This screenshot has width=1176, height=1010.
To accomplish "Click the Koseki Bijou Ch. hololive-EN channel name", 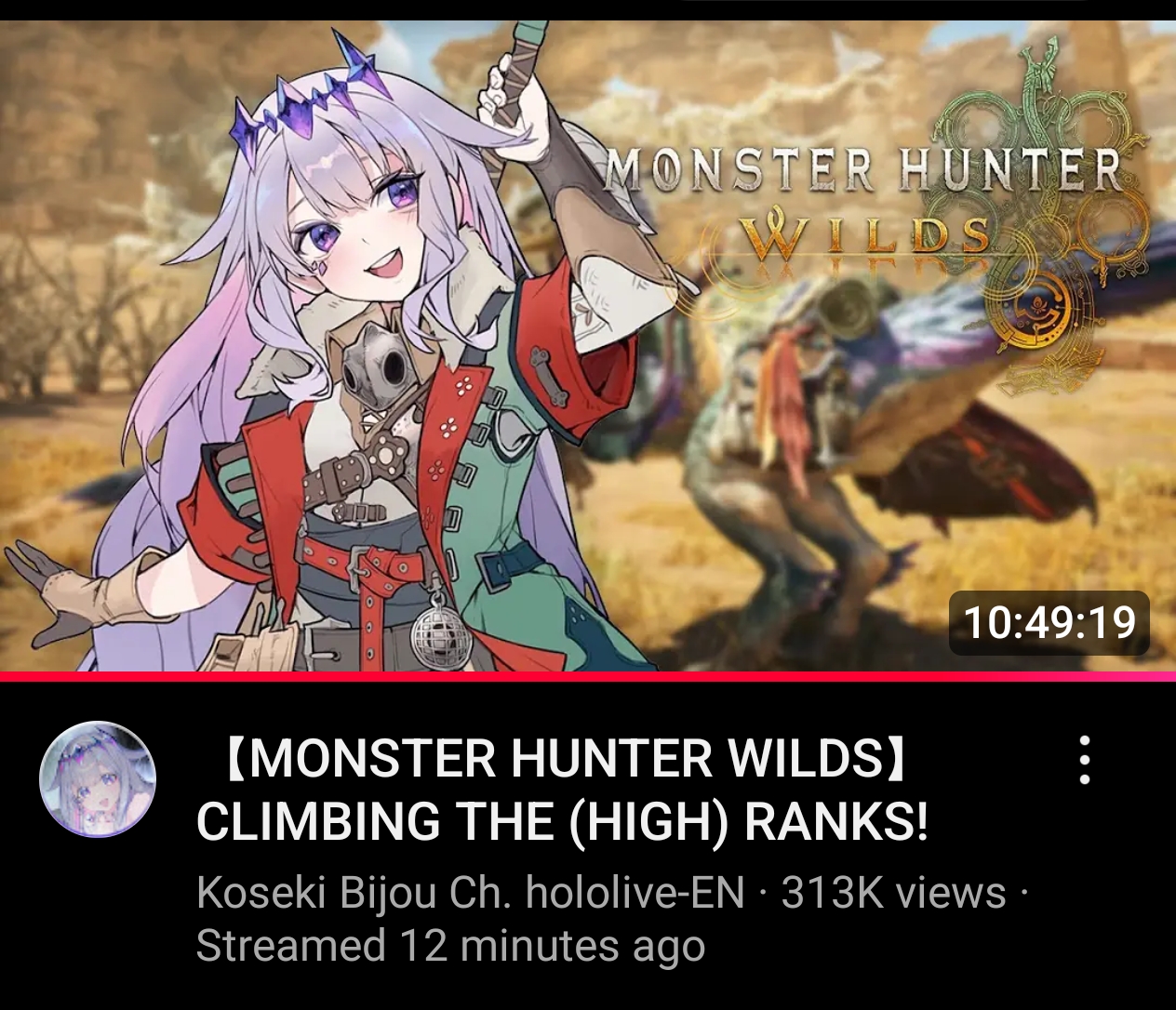I will click(x=471, y=893).
